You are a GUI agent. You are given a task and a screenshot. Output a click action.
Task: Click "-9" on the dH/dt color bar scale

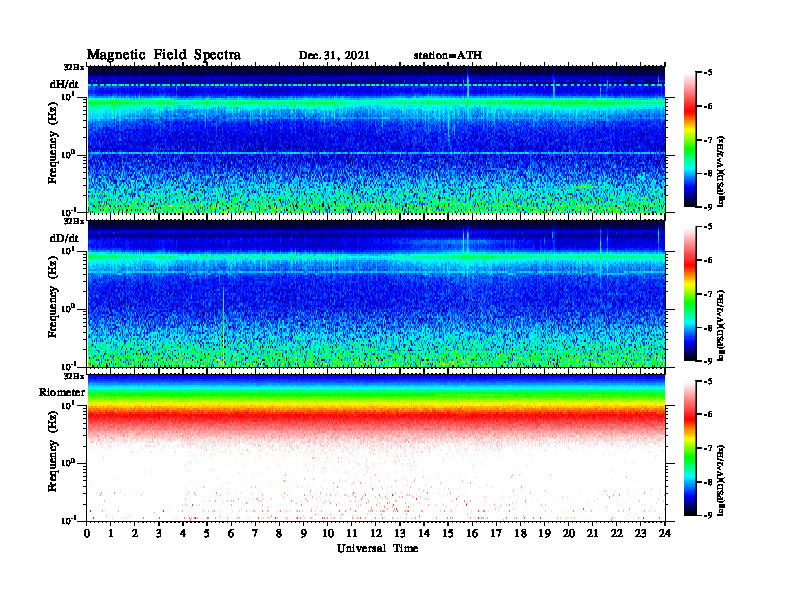708,207
